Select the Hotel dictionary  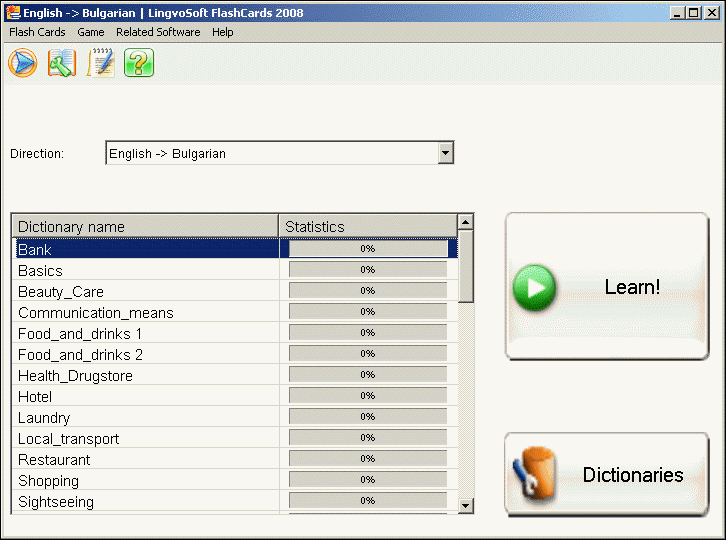point(235,396)
